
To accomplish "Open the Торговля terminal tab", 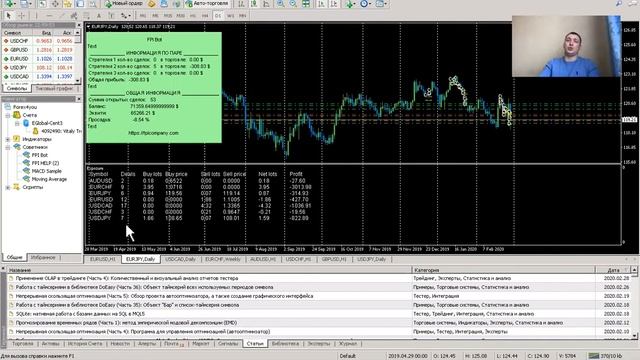I will 22,344.
